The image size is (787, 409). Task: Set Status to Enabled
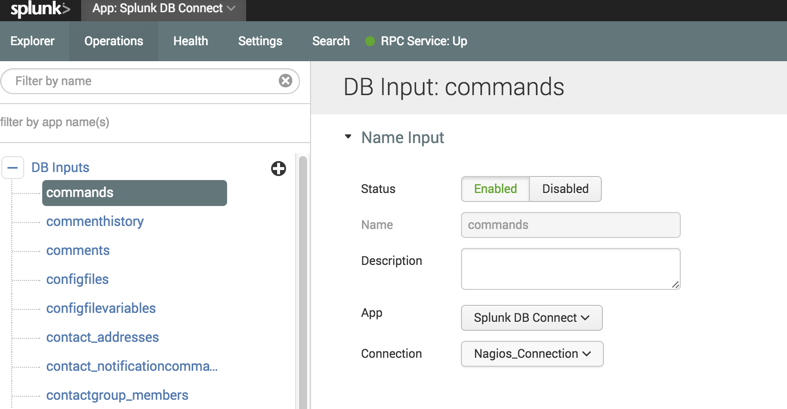[495, 189]
